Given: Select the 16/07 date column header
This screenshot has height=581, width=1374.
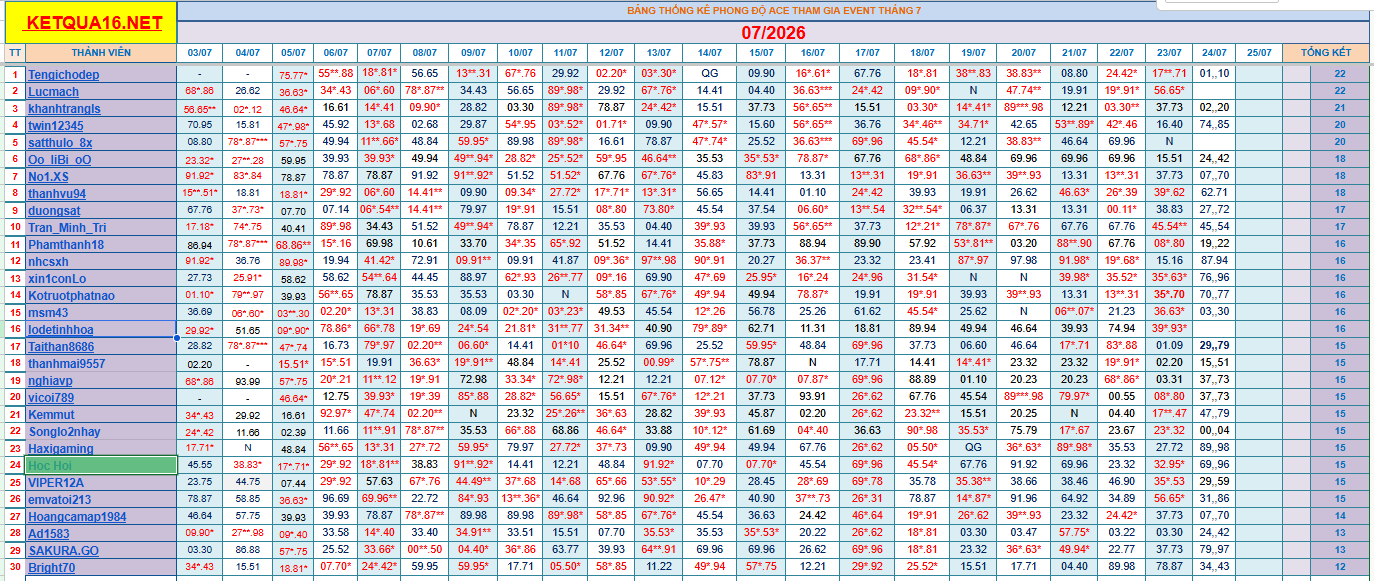Looking at the screenshot, I should [813, 52].
